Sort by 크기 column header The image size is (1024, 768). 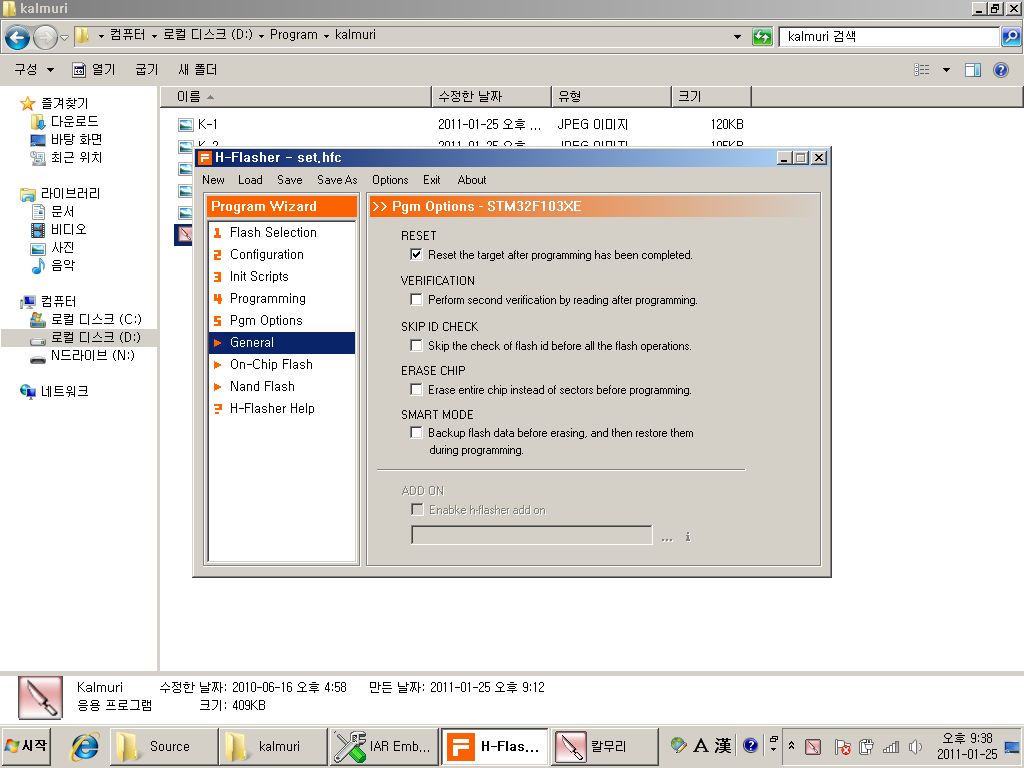click(711, 97)
